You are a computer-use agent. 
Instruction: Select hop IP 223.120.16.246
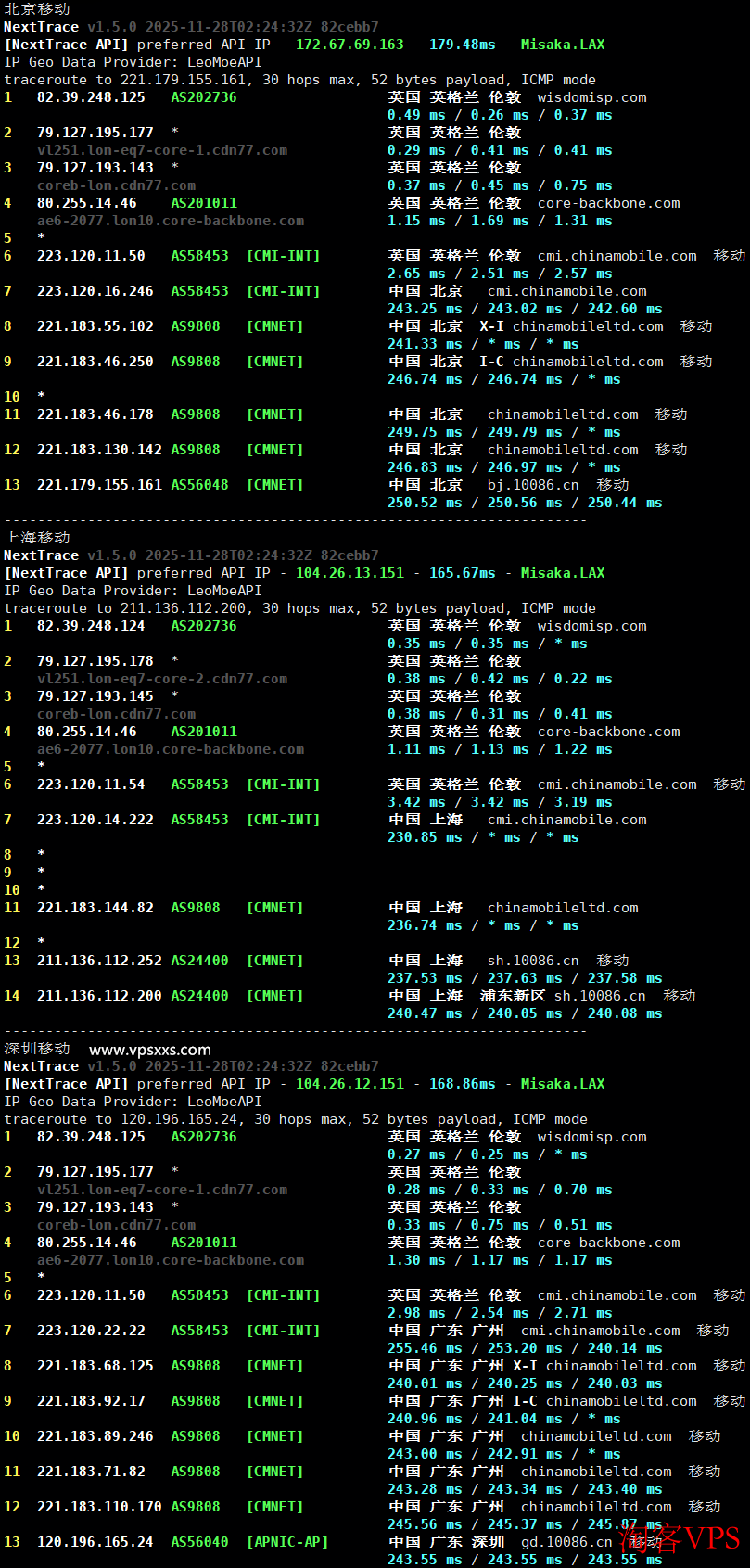(95, 291)
